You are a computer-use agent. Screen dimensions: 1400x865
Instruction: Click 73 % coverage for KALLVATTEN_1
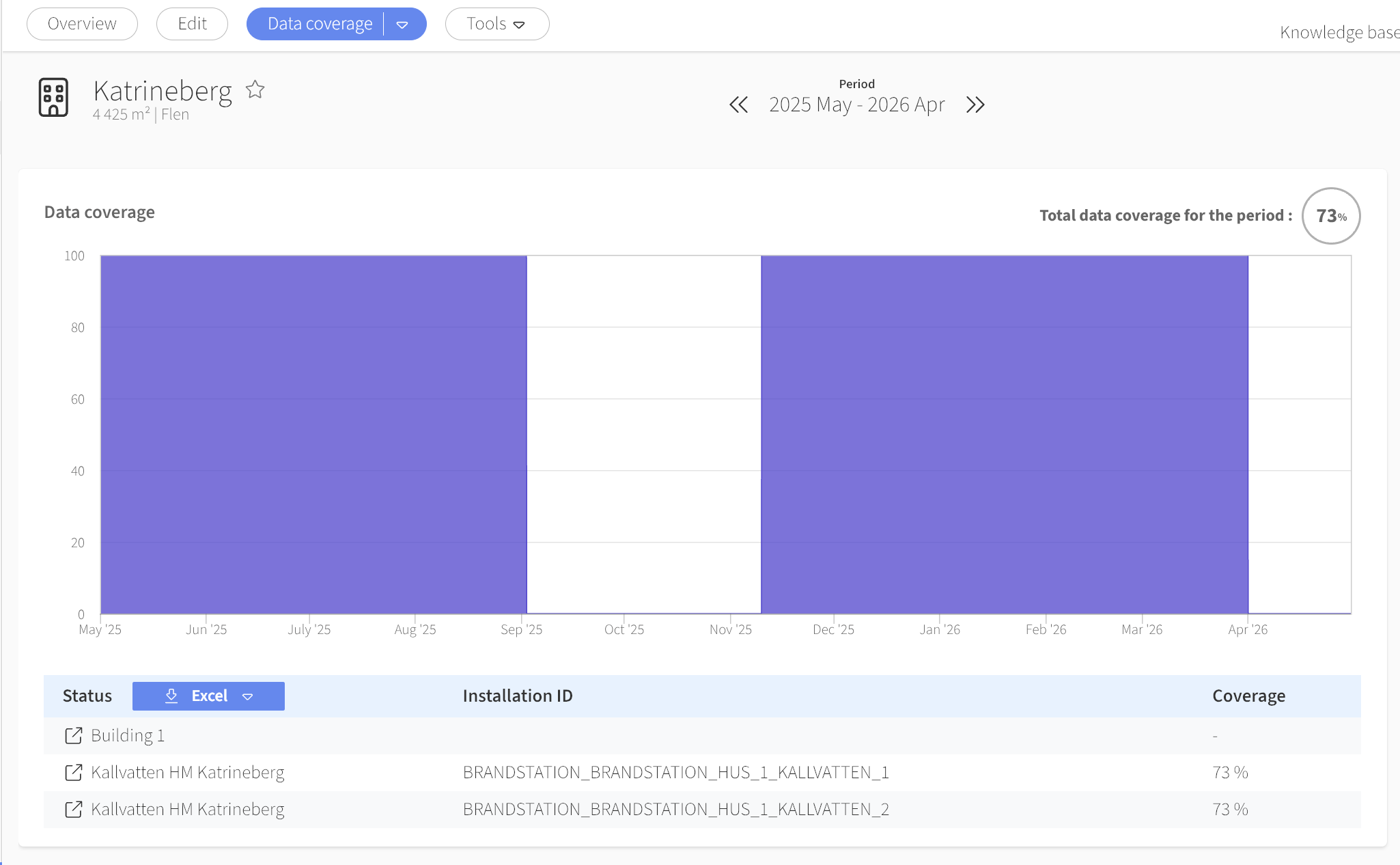[x=1230, y=772]
